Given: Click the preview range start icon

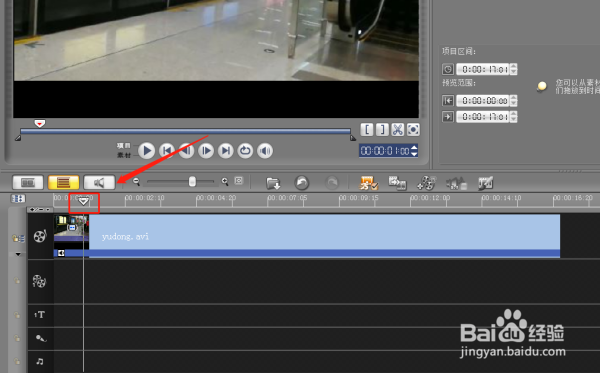Looking at the screenshot, I should pyautogui.click(x=448, y=101).
